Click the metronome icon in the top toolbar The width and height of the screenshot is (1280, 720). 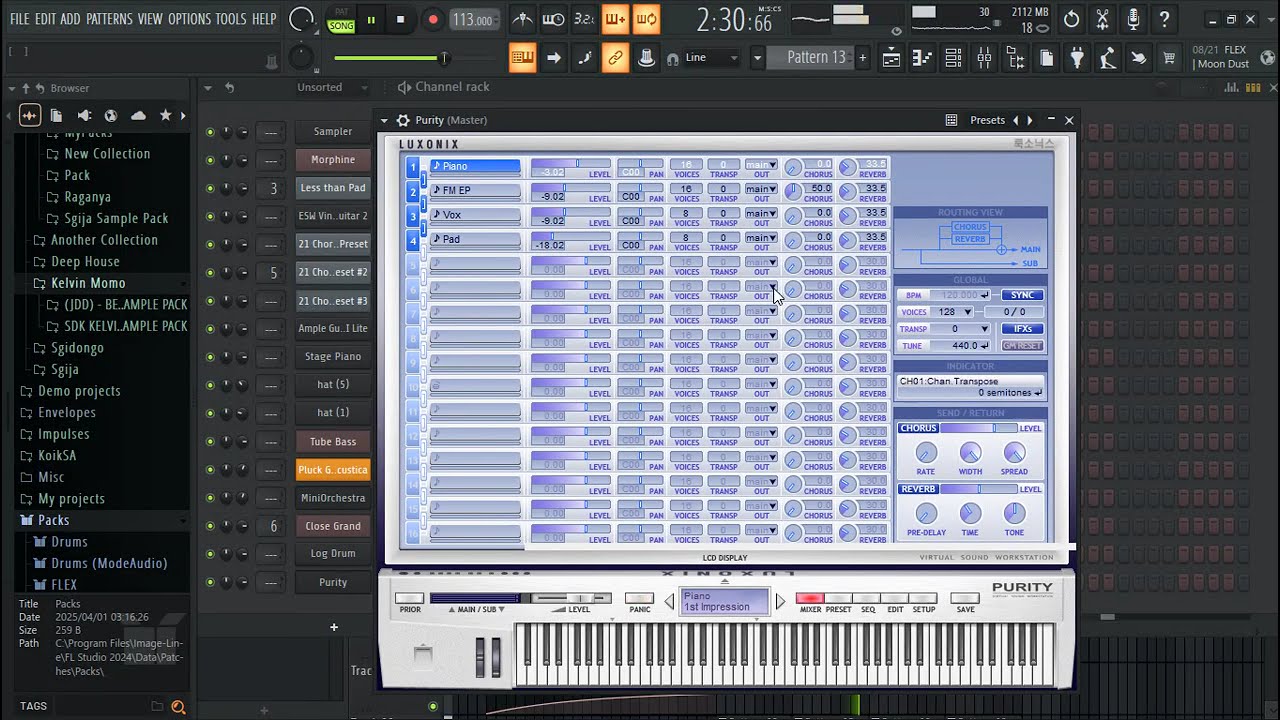tap(522, 19)
